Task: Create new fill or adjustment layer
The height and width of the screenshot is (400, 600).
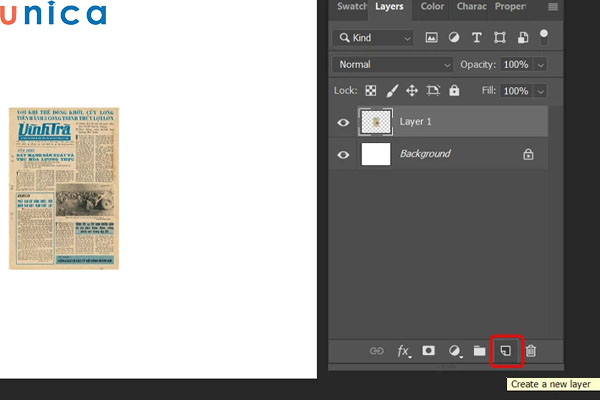Action: (455, 351)
